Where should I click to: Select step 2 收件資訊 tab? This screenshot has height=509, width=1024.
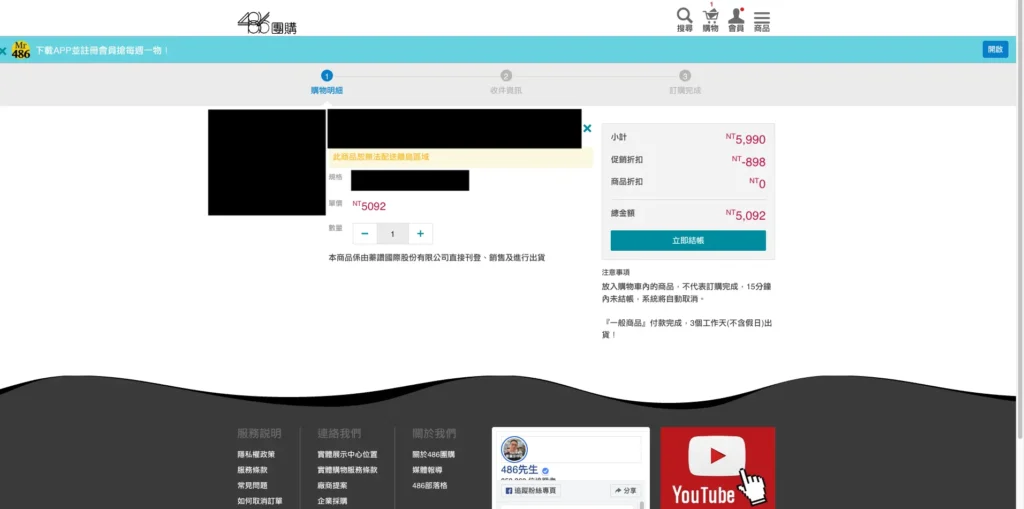coord(506,83)
